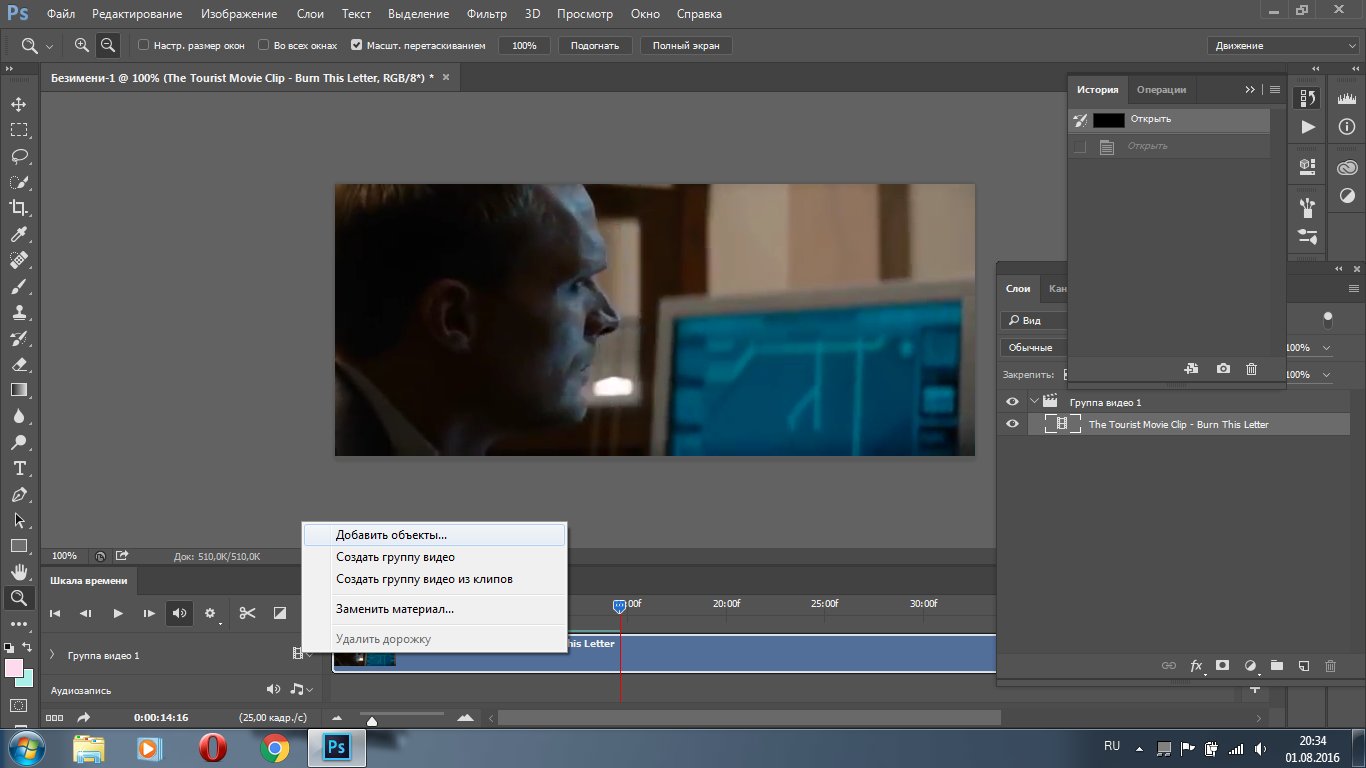
Task: Choose the zoom in mode in options bar
Action: pyautogui.click(x=82, y=45)
